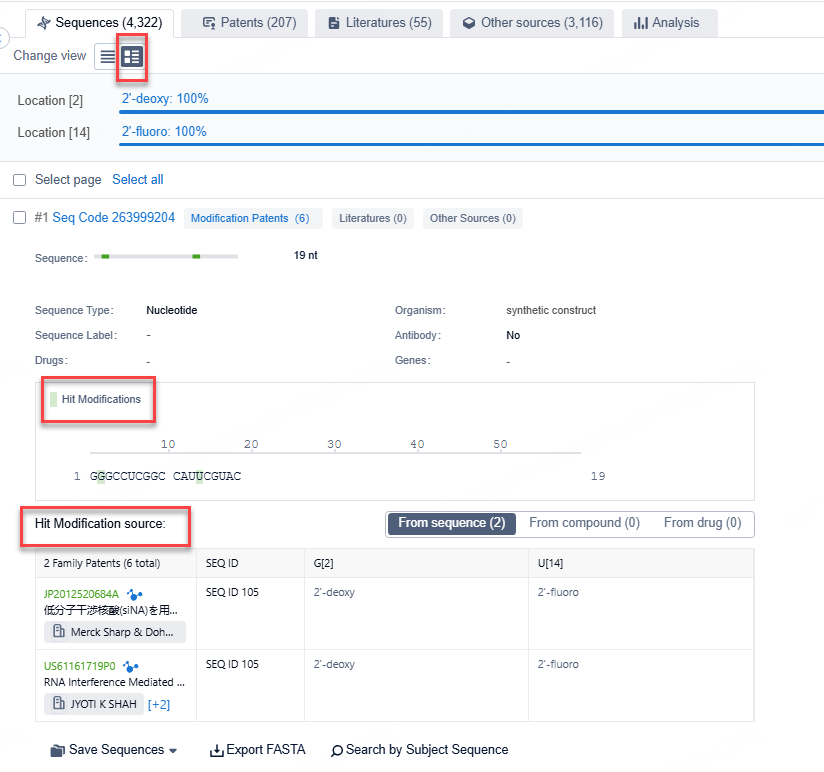Click the Export FASTA download icon
The image size is (824, 772).
[216, 750]
